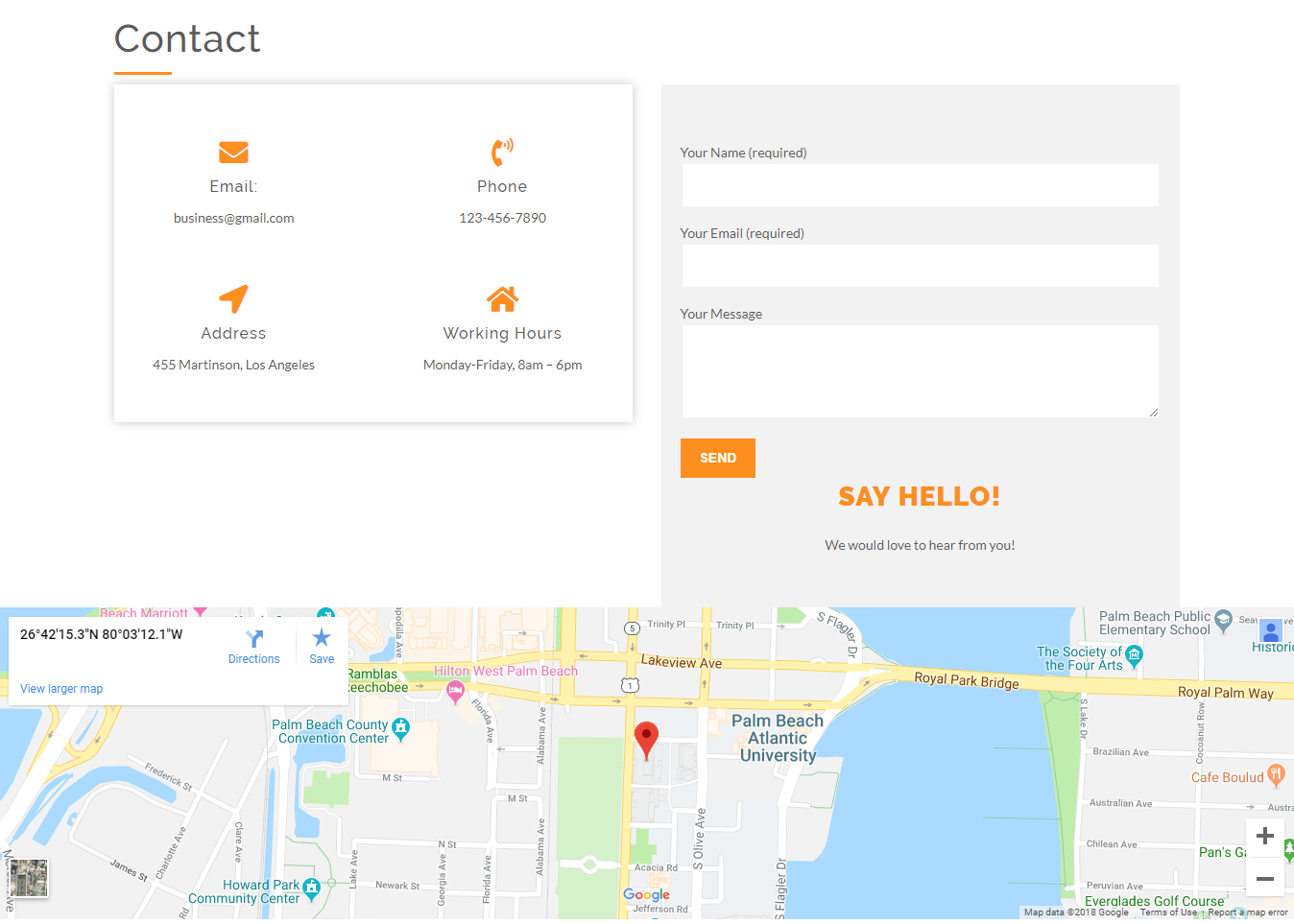This screenshot has height=924, width=1294.
Task: Focus the Your Email input field
Action: pyautogui.click(x=920, y=266)
